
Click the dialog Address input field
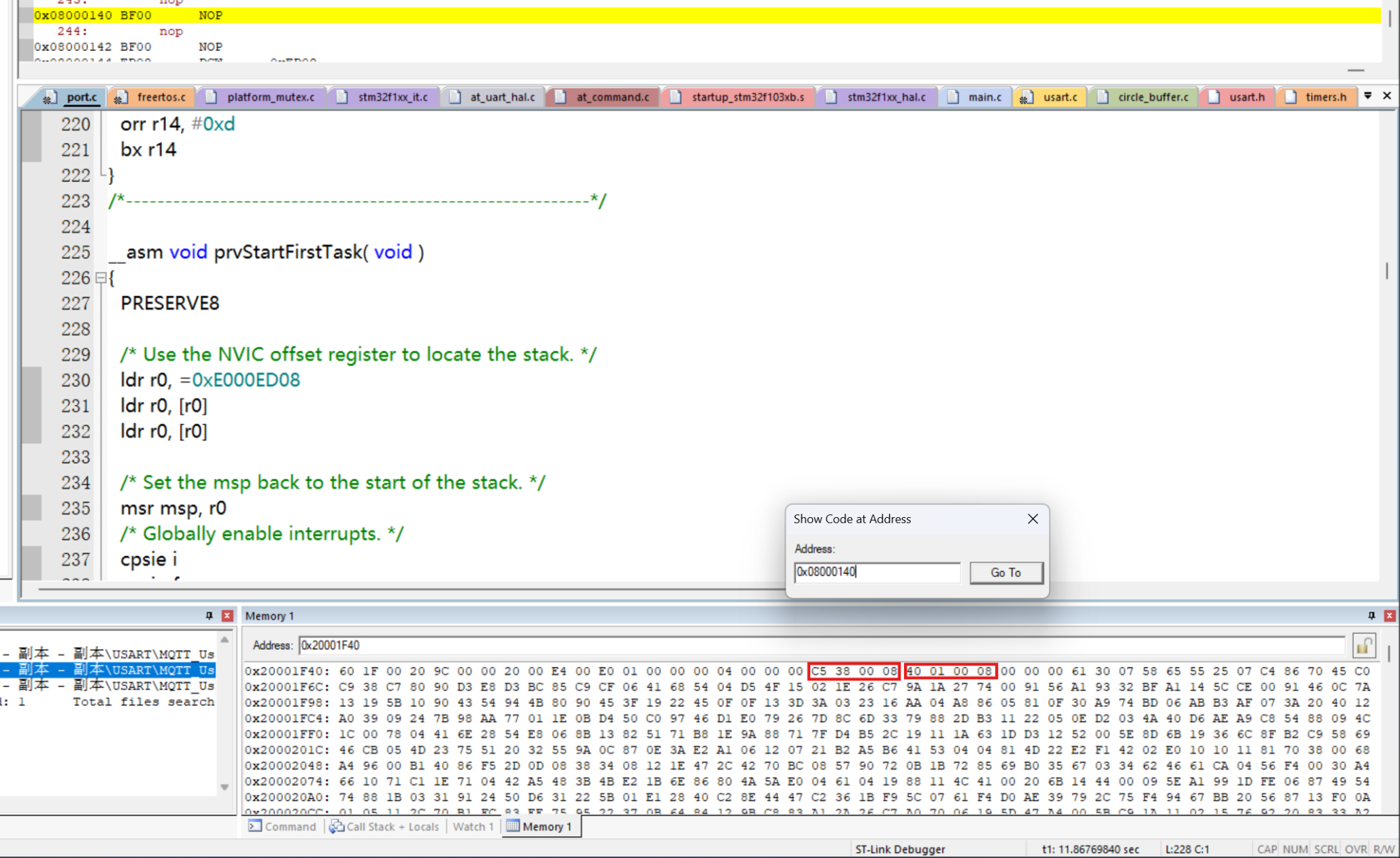[x=876, y=572]
